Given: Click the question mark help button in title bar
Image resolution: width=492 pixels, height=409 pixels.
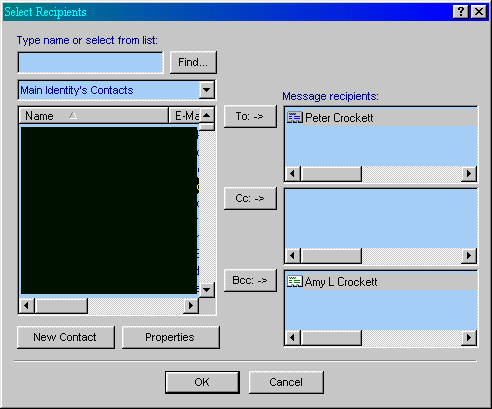Looking at the screenshot, I should click(x=461, y=12).
